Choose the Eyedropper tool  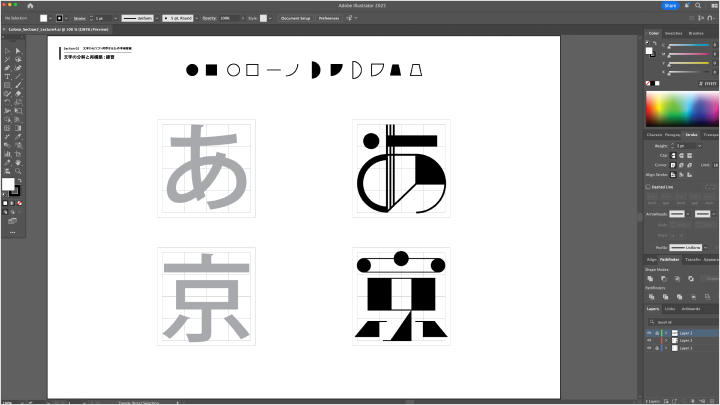point(18,136)
